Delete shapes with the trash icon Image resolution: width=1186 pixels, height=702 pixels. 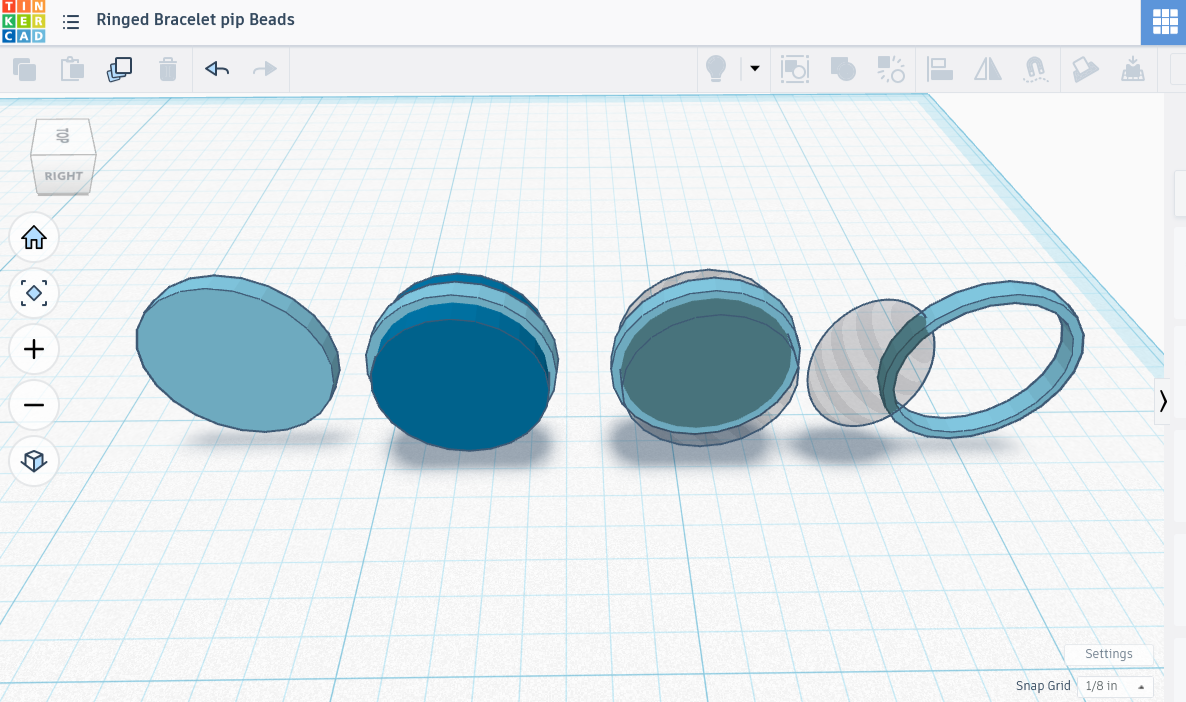pos(168,69)
